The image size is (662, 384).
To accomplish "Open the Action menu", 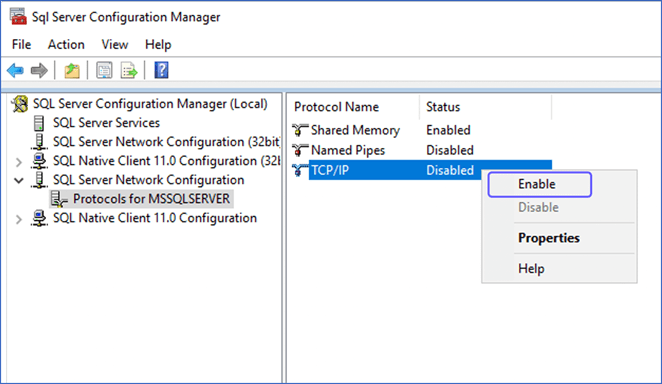I will [x=66, y=44].
